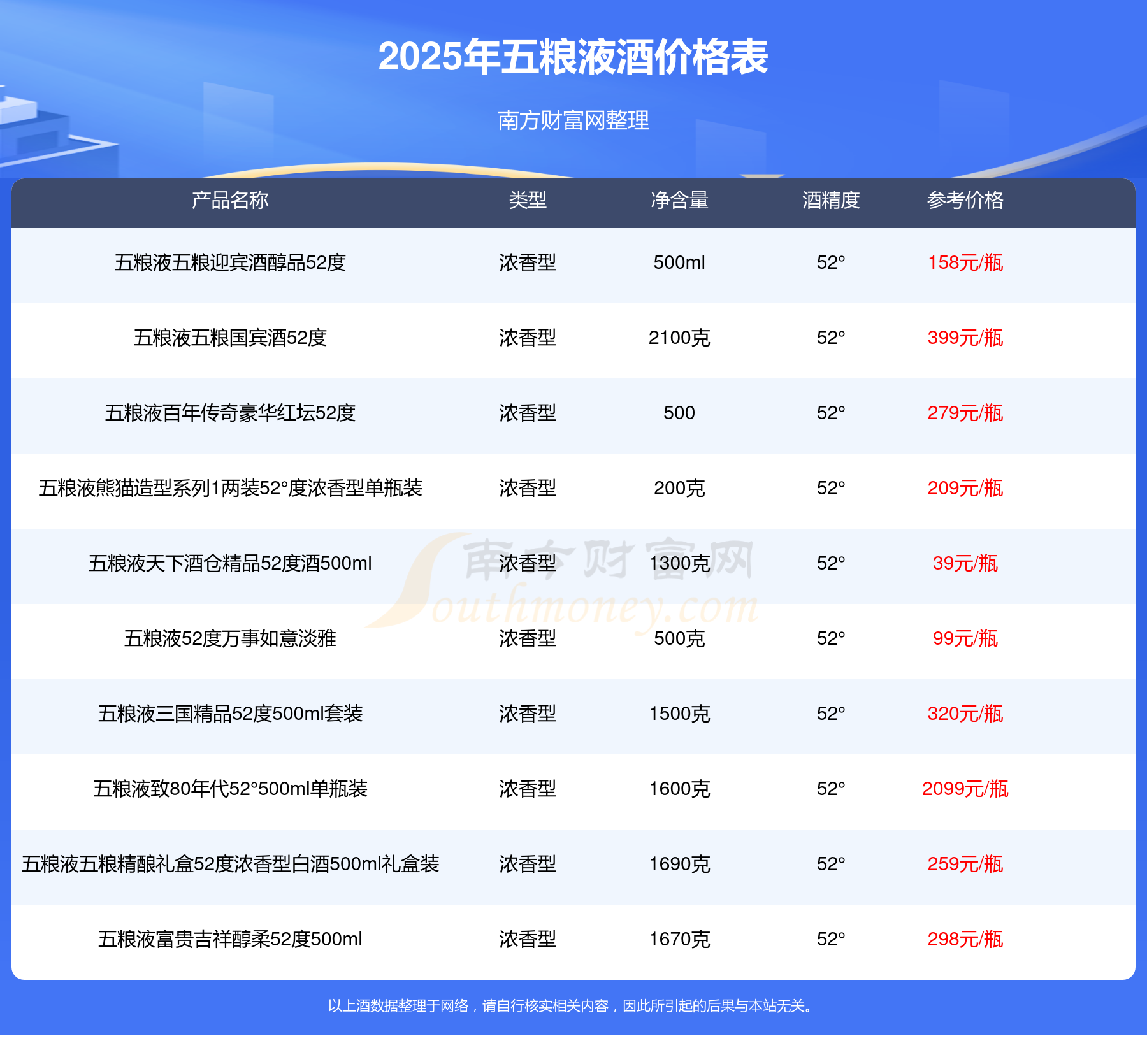This screenshot has height=1064, width=1147.
Task: Click price 259元/瓶
Action: pos(965,864)
